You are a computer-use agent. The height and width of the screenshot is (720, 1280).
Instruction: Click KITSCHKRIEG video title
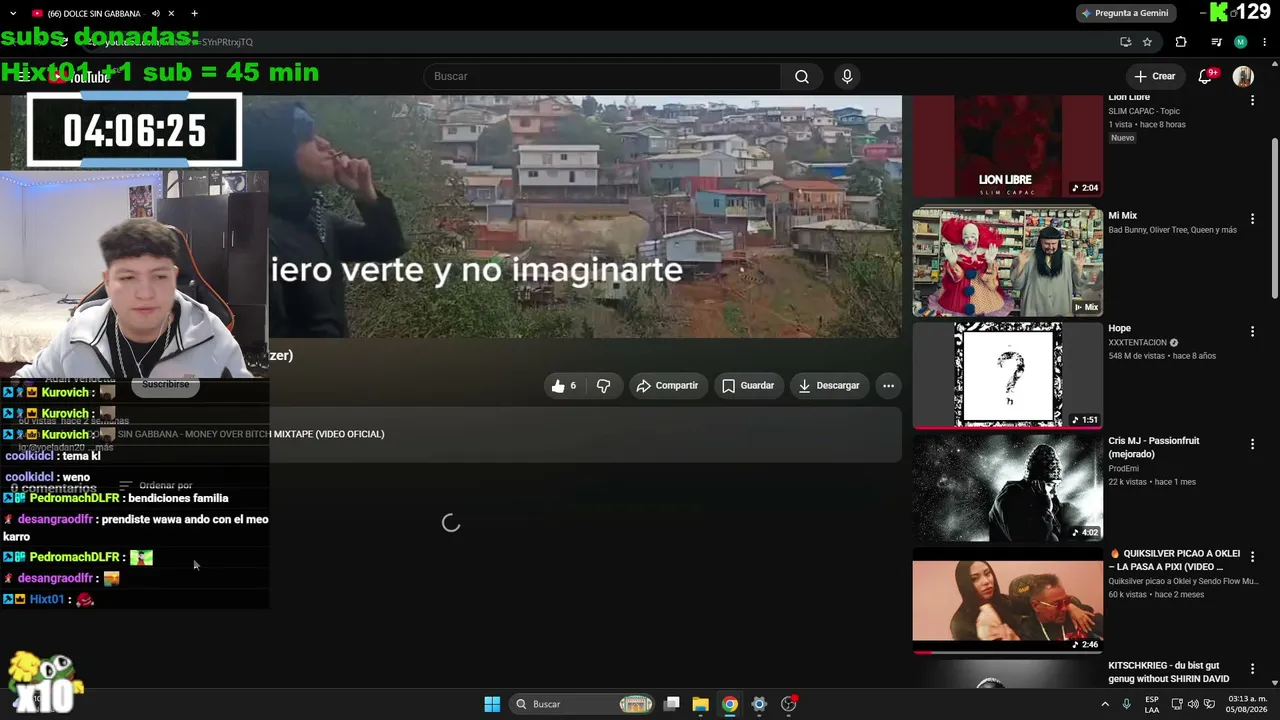pos(1168,672)
